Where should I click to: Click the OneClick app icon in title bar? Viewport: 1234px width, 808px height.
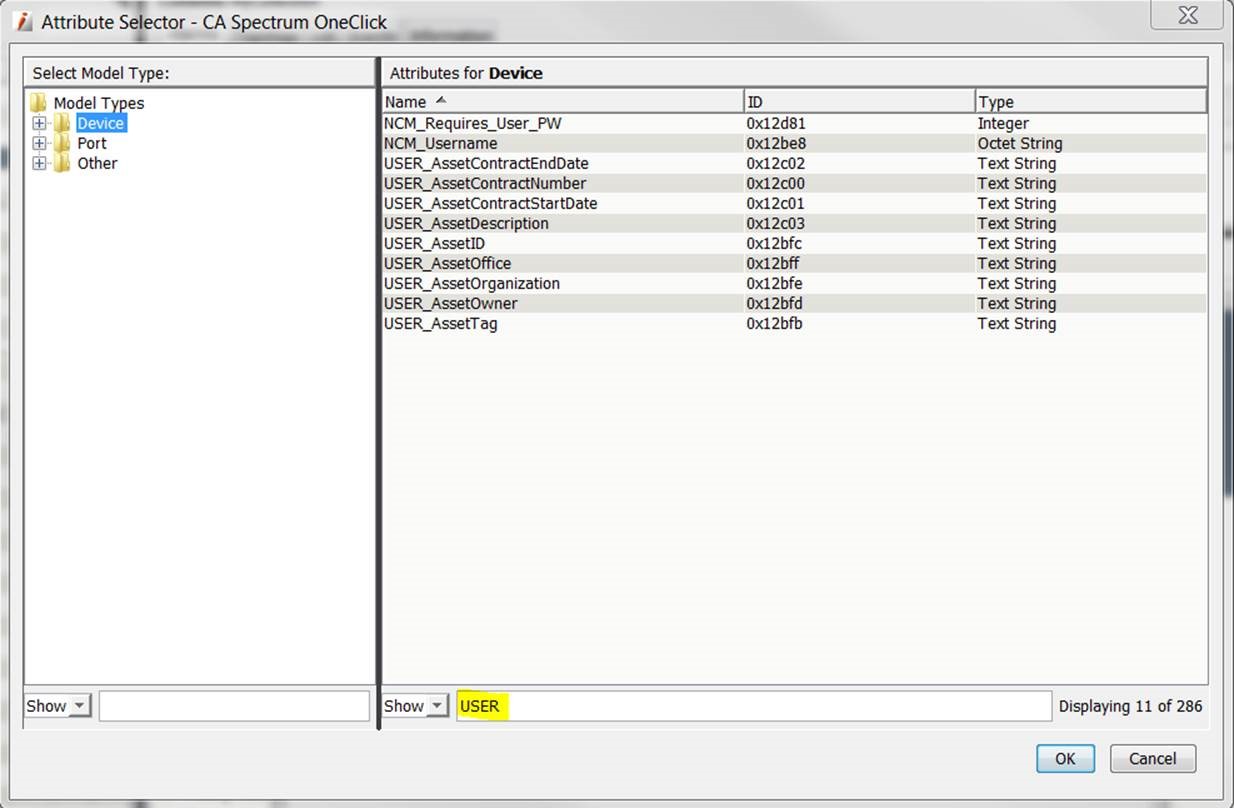coord(24,21)
